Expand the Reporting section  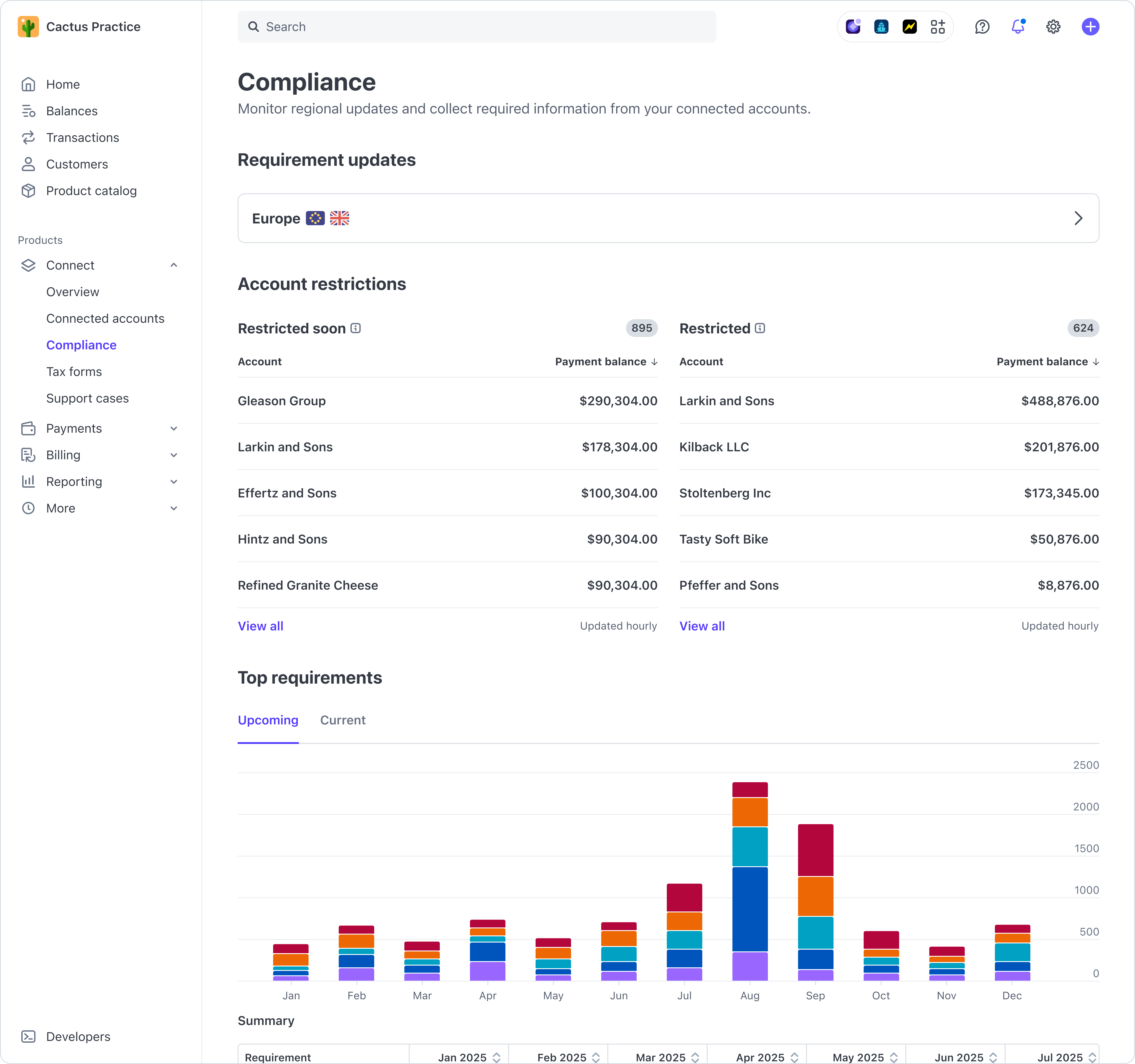click(x=174, y=481)
